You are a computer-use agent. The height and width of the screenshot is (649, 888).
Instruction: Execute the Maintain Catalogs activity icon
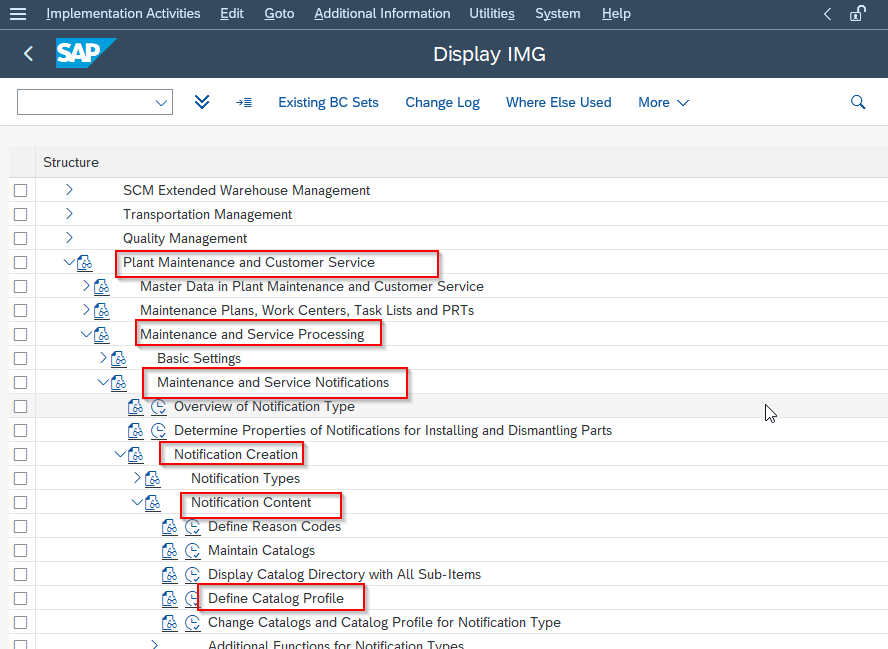(193, 550)
